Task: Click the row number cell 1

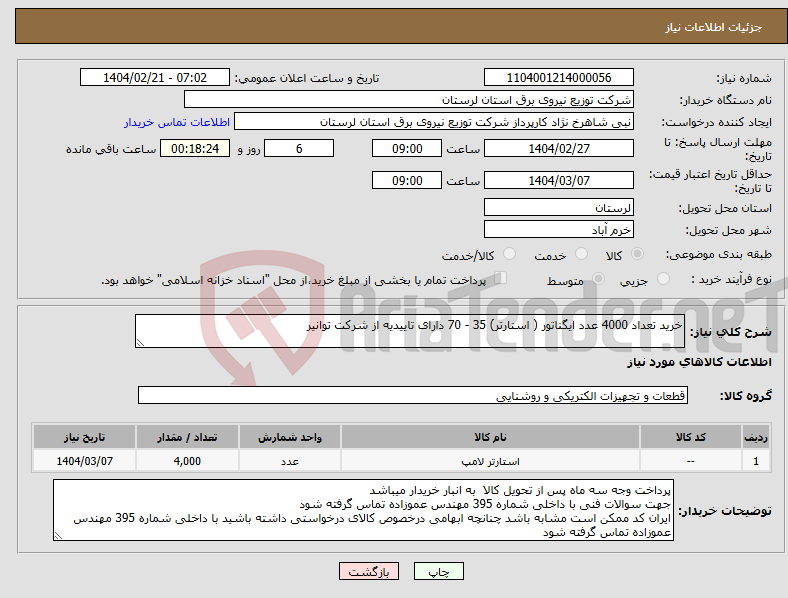Action: coord(756,461)
